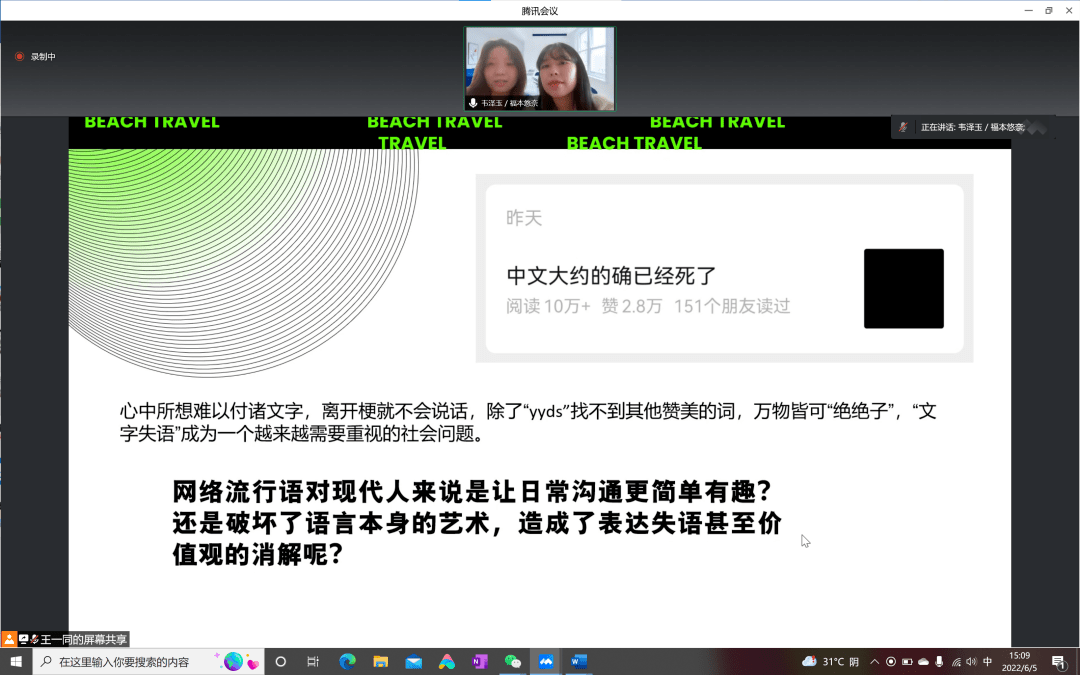Expand hidden system tray icons chevron
The image size is (1080, 675).
point(875,662)
